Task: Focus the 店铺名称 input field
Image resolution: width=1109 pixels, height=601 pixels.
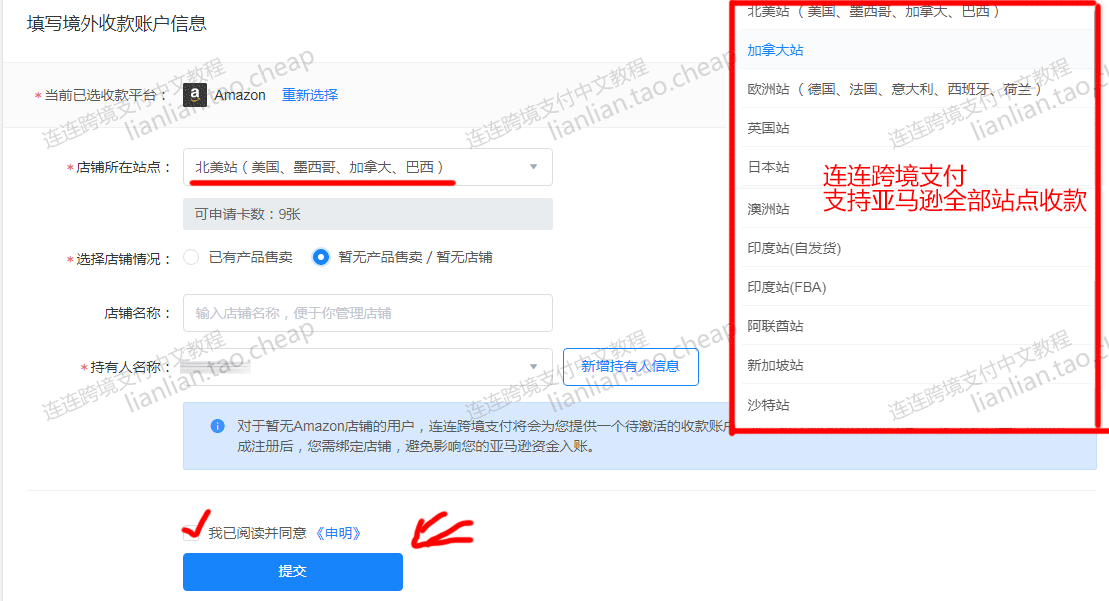Action: coord(367,313)
